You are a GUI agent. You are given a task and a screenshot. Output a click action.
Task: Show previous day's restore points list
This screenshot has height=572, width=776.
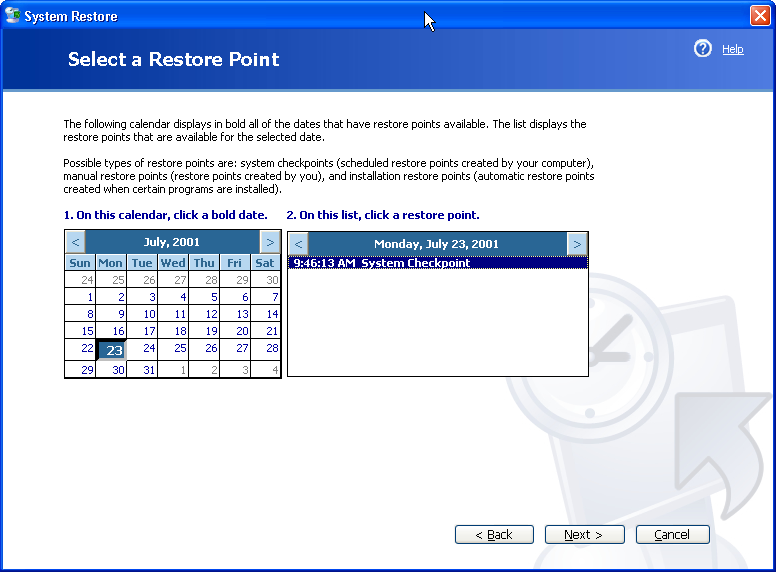[298, 244]
